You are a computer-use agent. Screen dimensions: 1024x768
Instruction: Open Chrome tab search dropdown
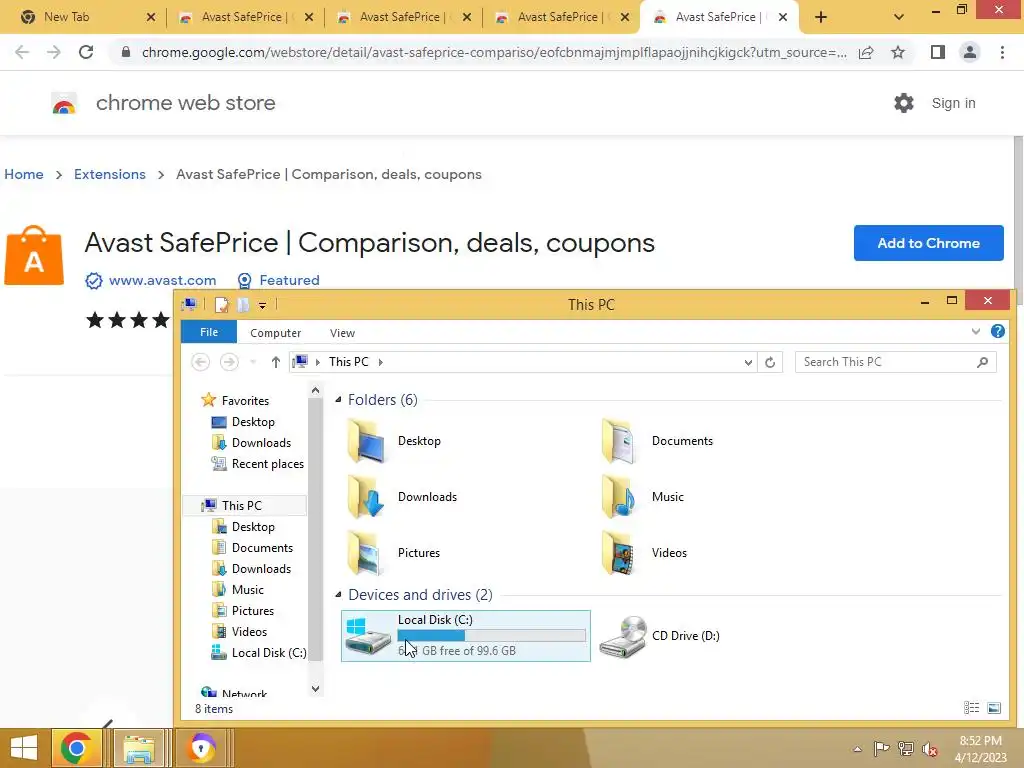[x=899, y=17]
